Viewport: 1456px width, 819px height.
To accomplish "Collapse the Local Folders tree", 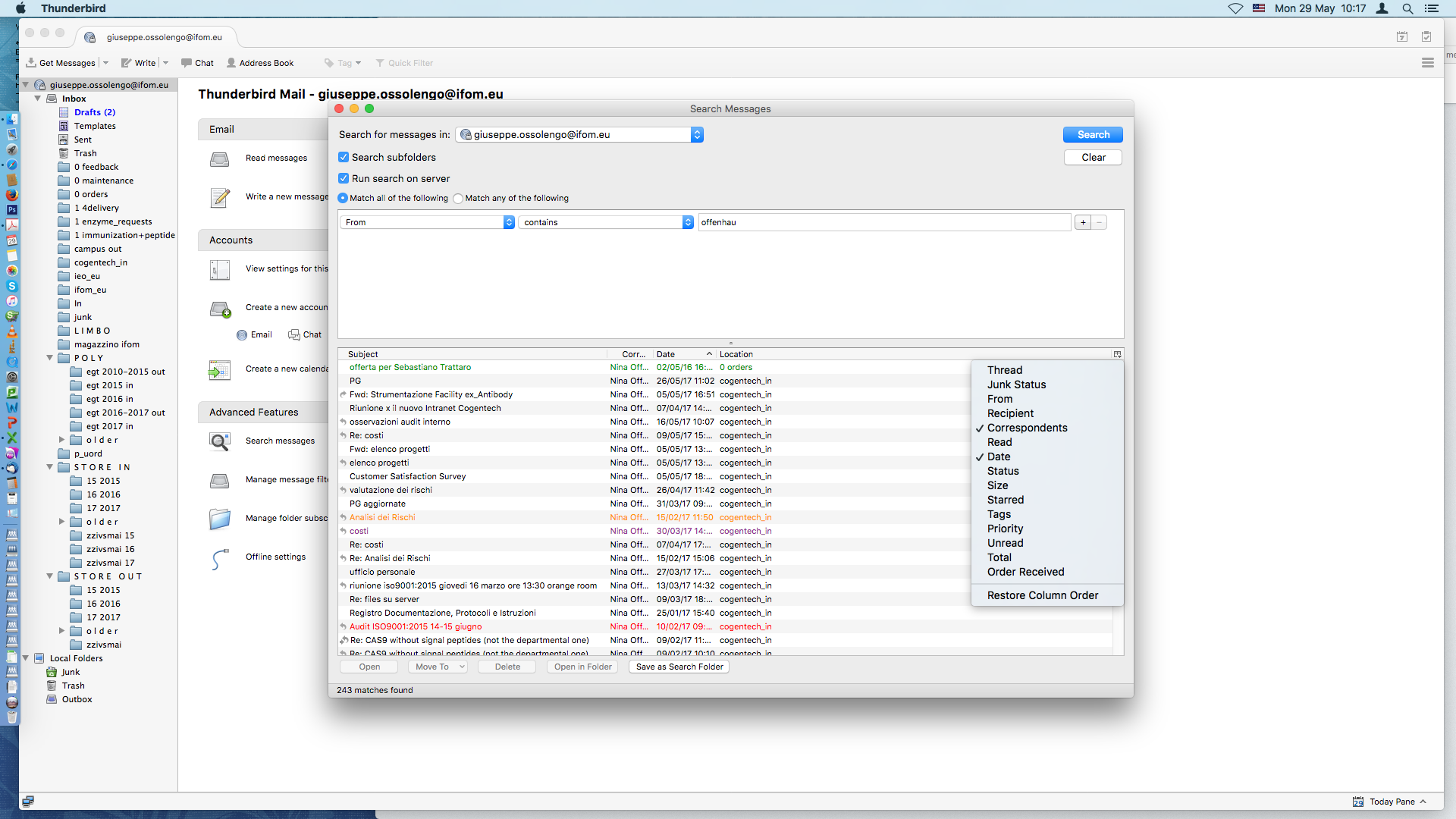I will (26, 658).
